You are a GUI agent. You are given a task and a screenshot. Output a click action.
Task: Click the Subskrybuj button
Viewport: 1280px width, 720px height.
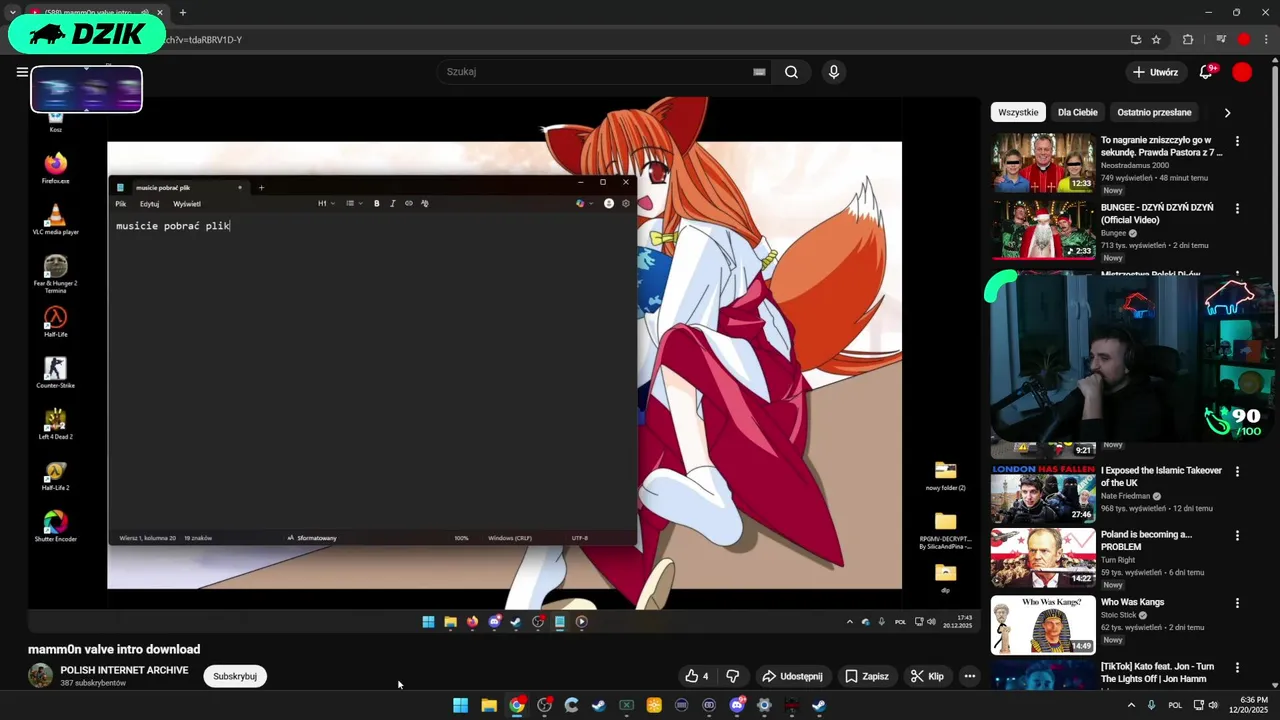pos(235,676)
